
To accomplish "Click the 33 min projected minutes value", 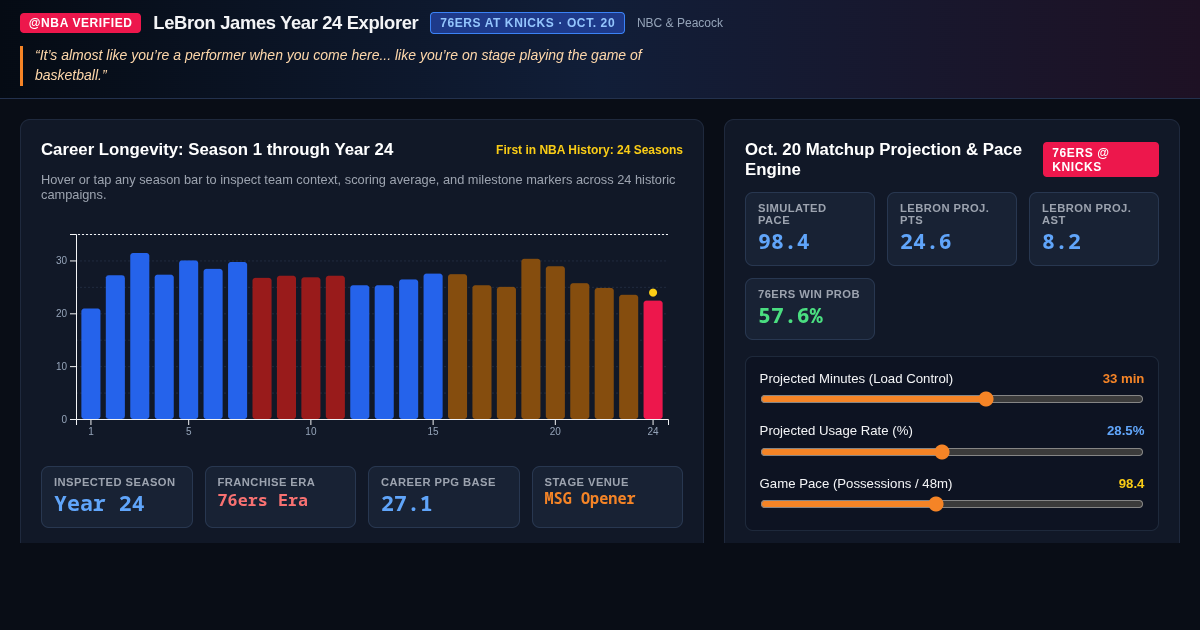I will click(1123, 379).
